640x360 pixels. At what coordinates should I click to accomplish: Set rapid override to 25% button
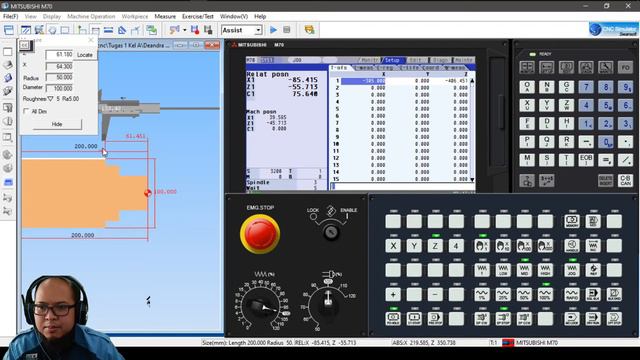pyautogui.click(x=503, y=294)
